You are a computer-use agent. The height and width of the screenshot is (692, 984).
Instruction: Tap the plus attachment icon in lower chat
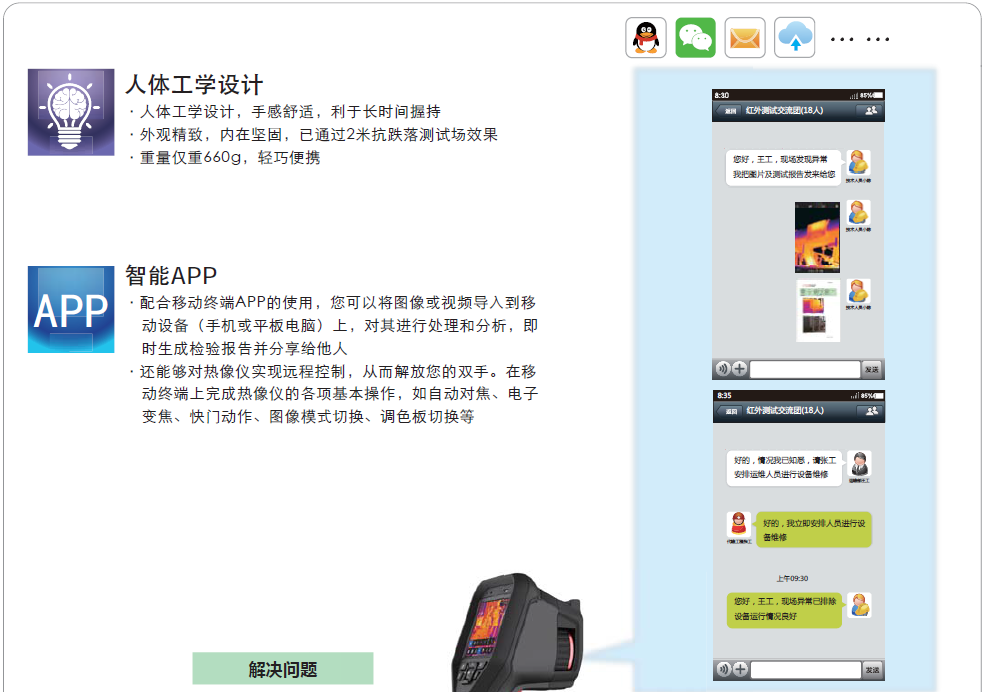pyautogui.click(x=739, y=669)
